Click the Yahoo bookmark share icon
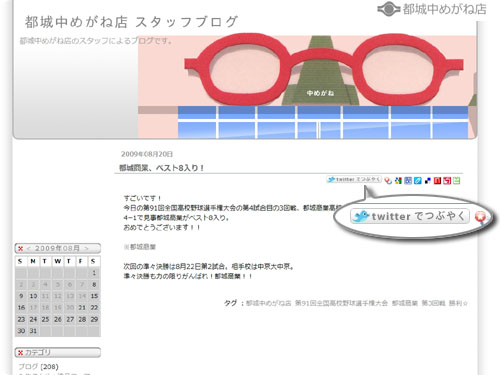500x375 pixels. click(x=388, y=181)
